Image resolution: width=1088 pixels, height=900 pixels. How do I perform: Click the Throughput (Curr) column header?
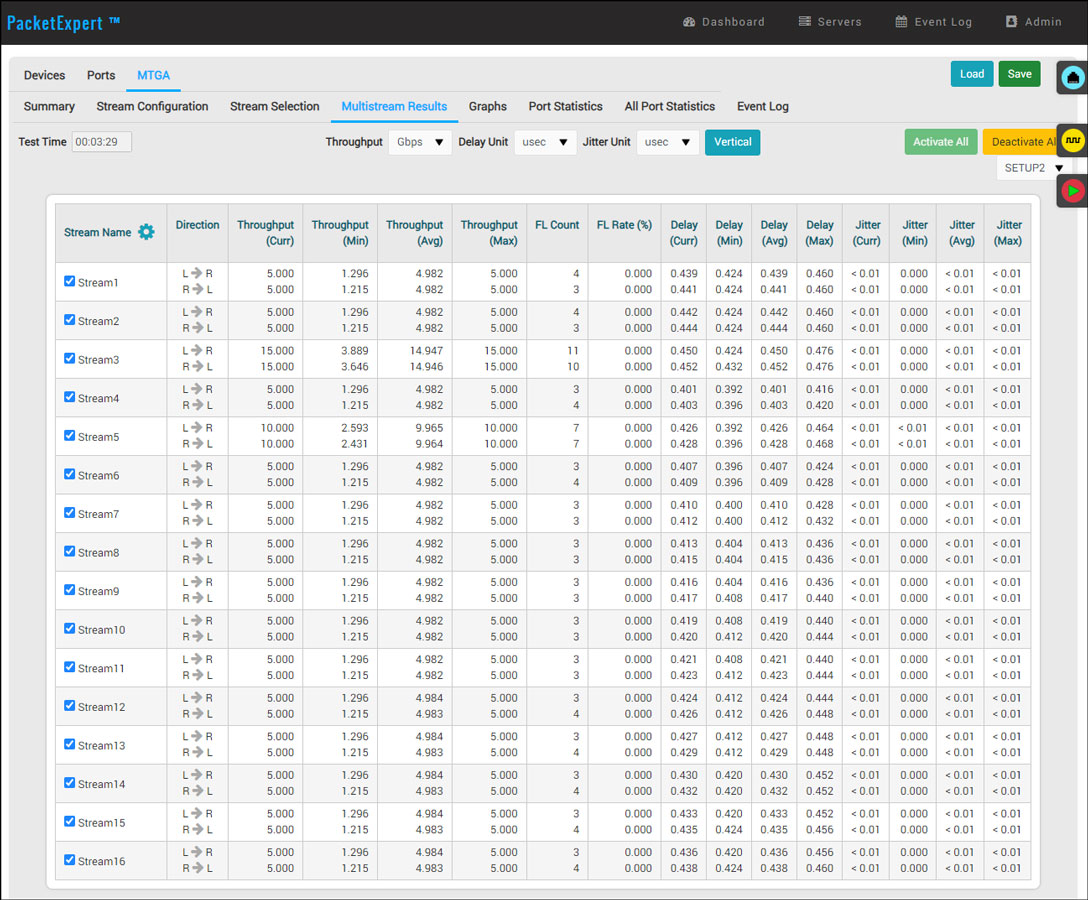point(265,232)
